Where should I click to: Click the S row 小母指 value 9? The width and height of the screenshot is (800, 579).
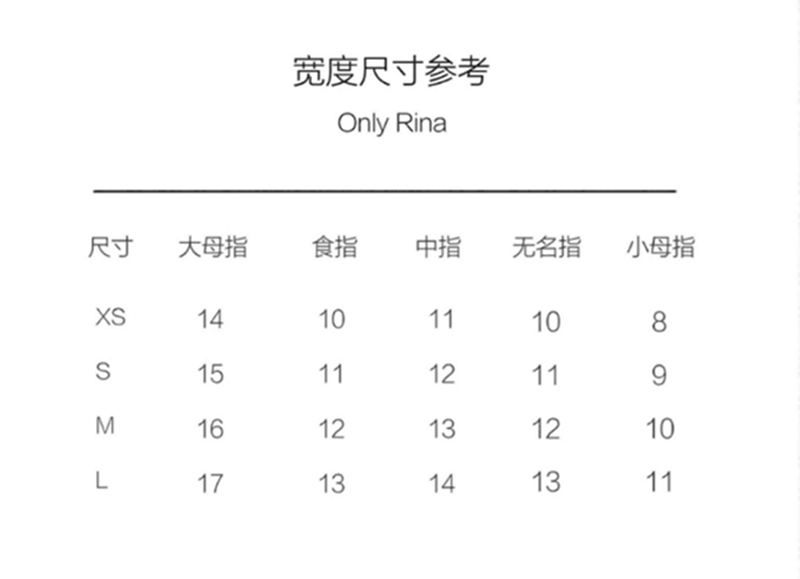pyautogui.click(x=659, y=375)
